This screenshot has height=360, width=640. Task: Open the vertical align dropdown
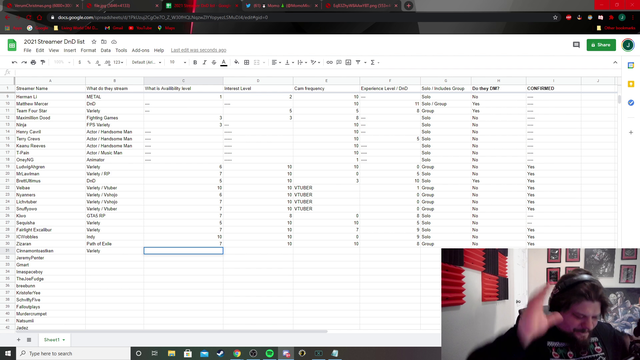(289, 62)
